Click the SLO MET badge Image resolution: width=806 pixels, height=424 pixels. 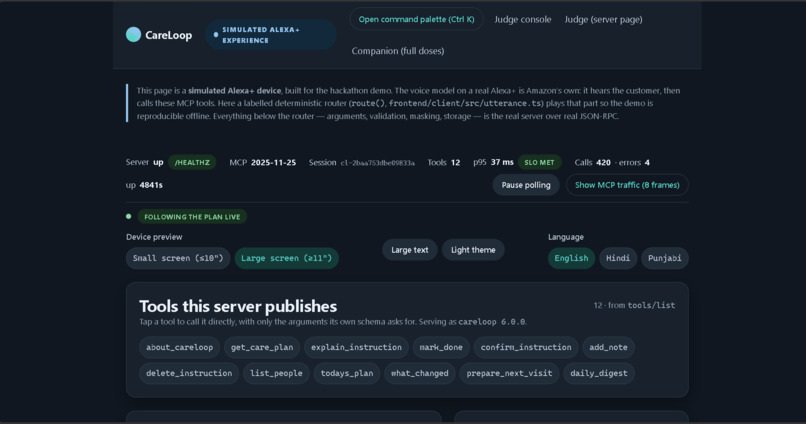tap(539, 162)
